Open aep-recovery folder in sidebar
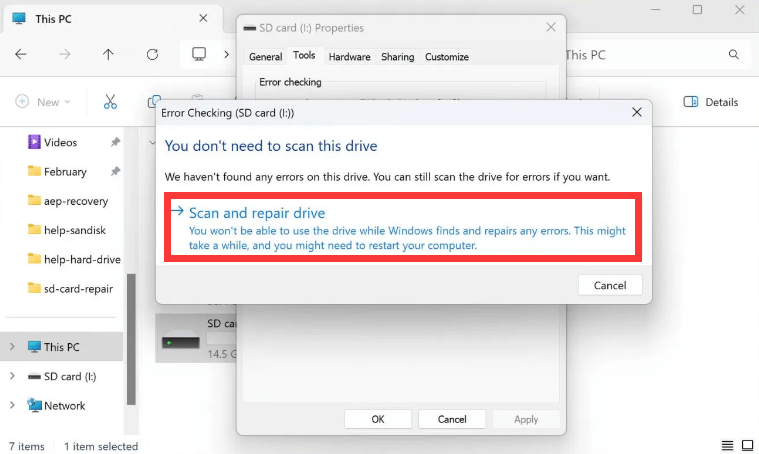This screenshot has height=454, width=759. pyautogui.click(x=76, y=201)
